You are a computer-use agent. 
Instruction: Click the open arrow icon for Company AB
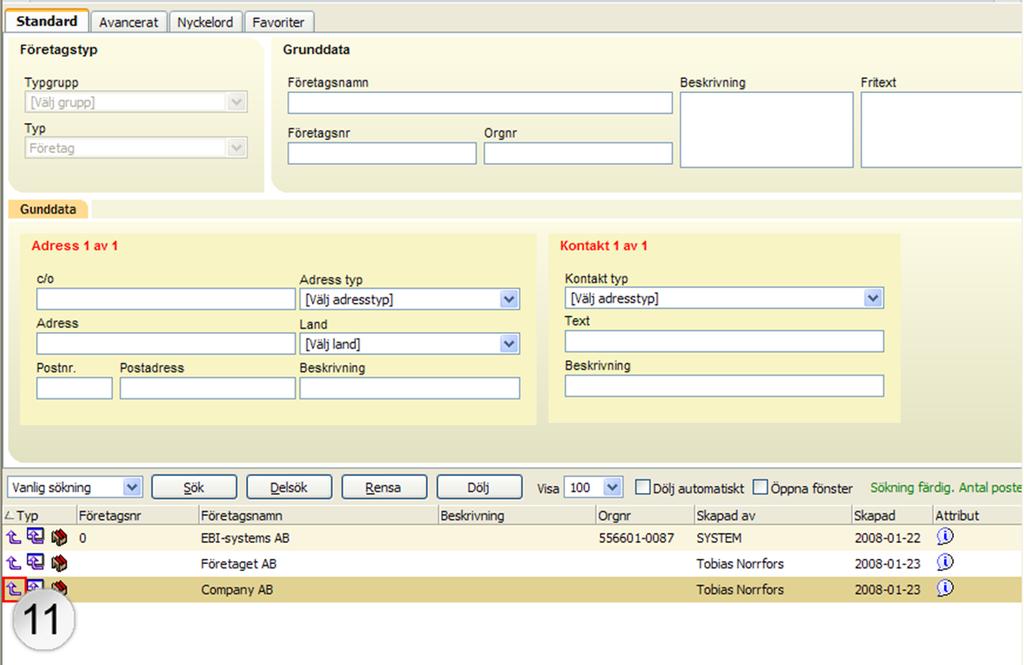(14, 589)
